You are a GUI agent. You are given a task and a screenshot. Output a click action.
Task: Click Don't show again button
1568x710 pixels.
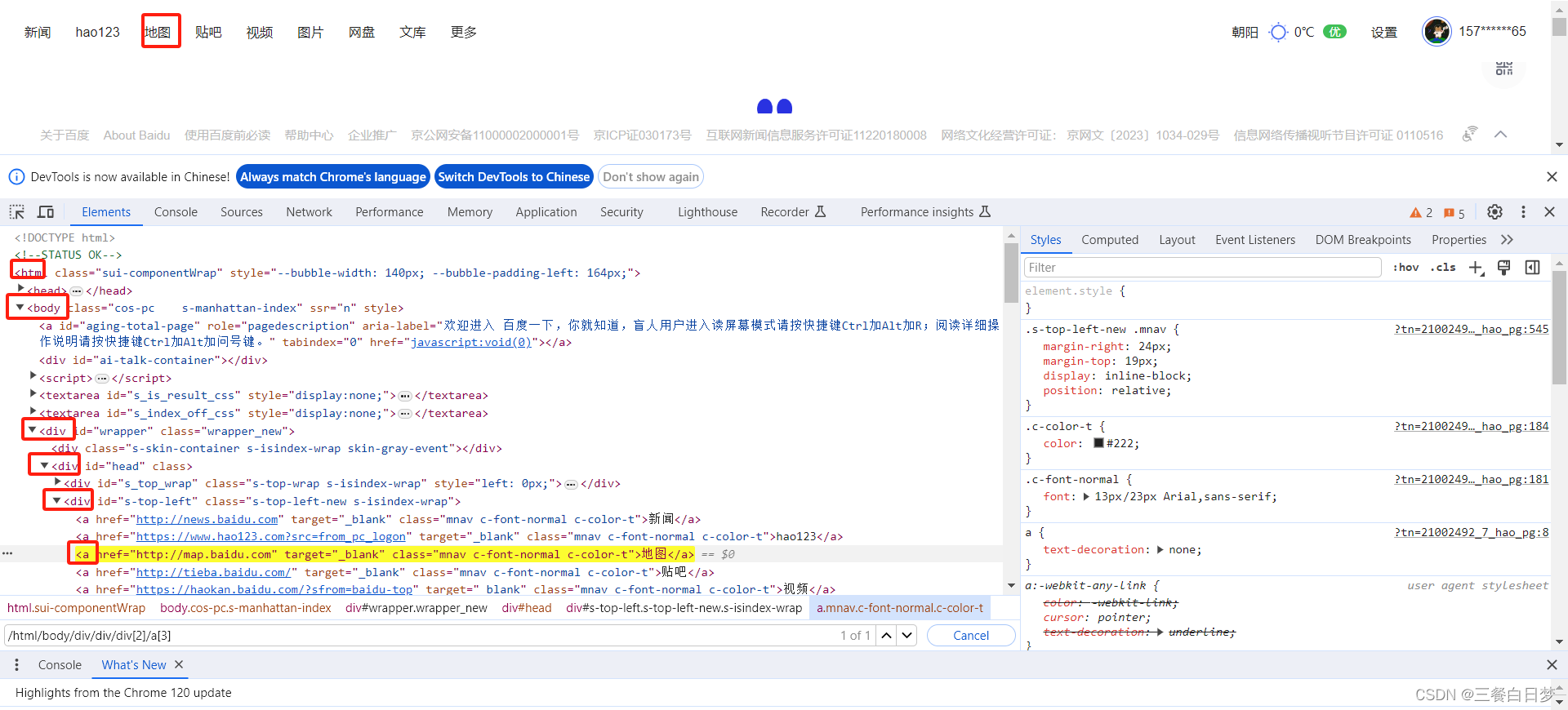pos(651,177)
